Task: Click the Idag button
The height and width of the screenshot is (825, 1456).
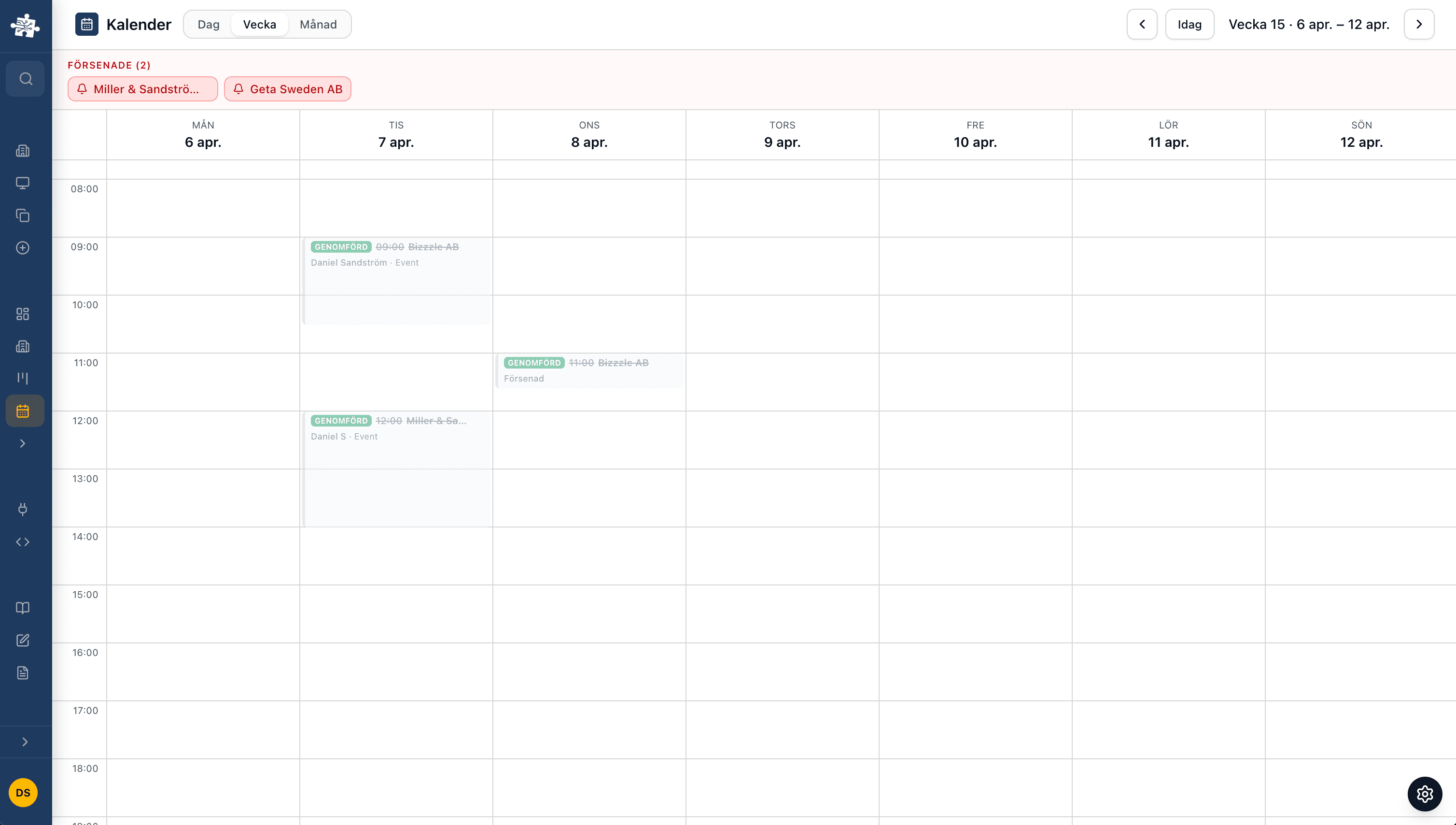Action: click(x=1189, y=24)
